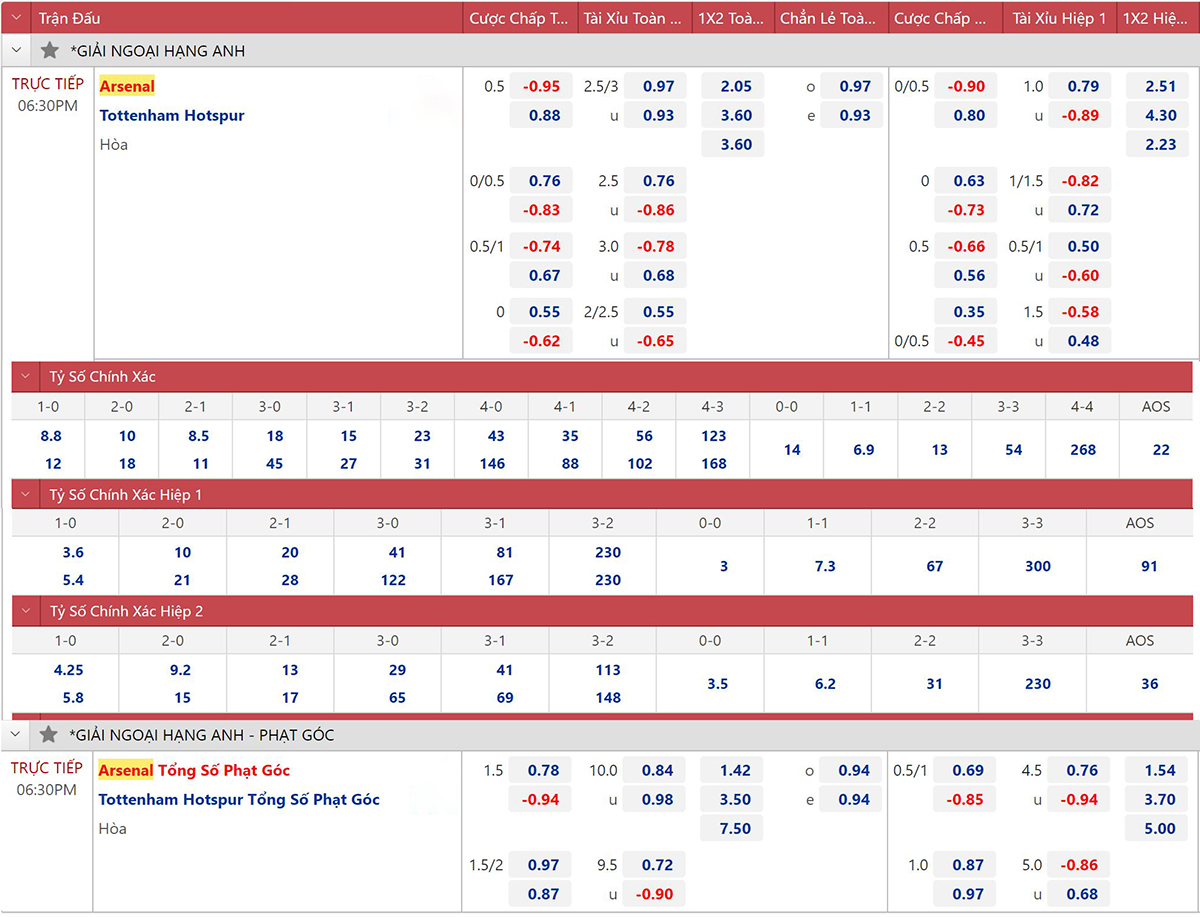The image size is (1200, 917).
Task: Select the 2.05 Arsenal win 1X2 odds
Action: (x=736, y=87)
